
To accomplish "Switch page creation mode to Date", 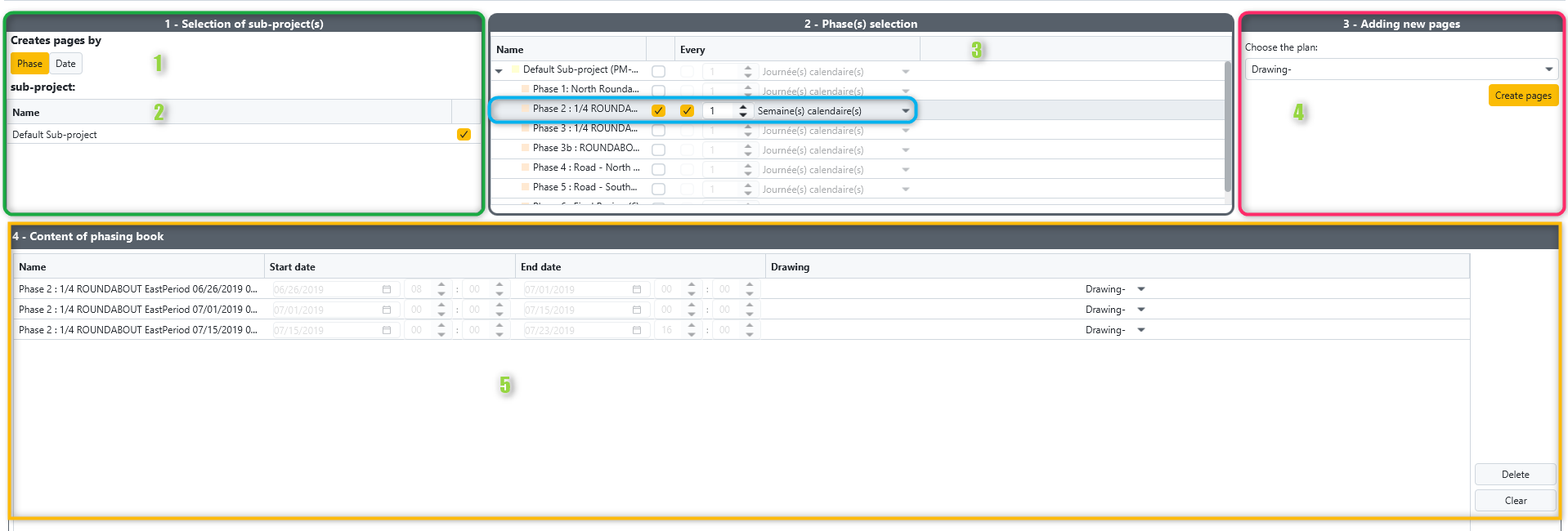I will [65, 64].
